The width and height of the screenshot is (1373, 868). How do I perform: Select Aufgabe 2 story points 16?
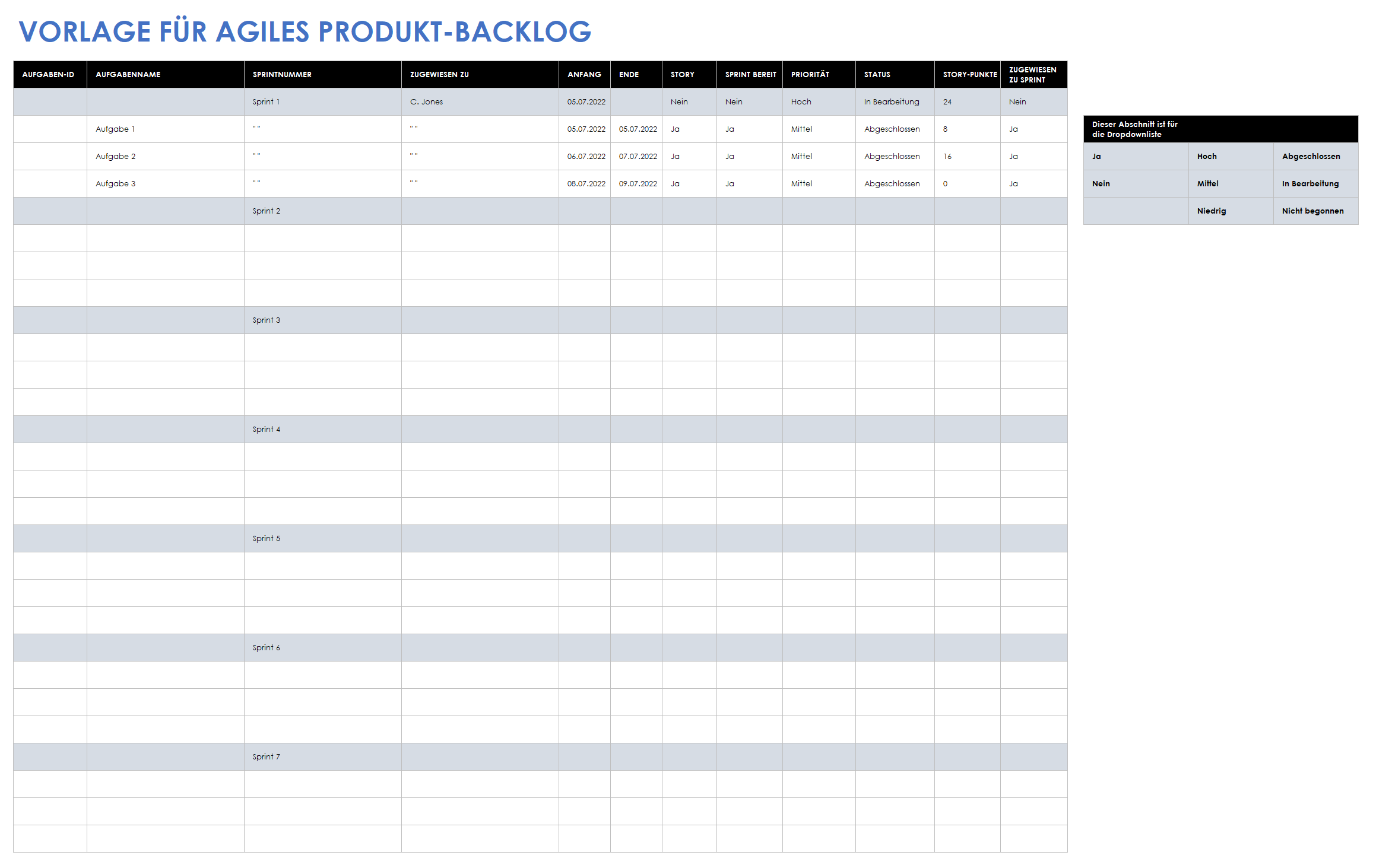point(968,156)
